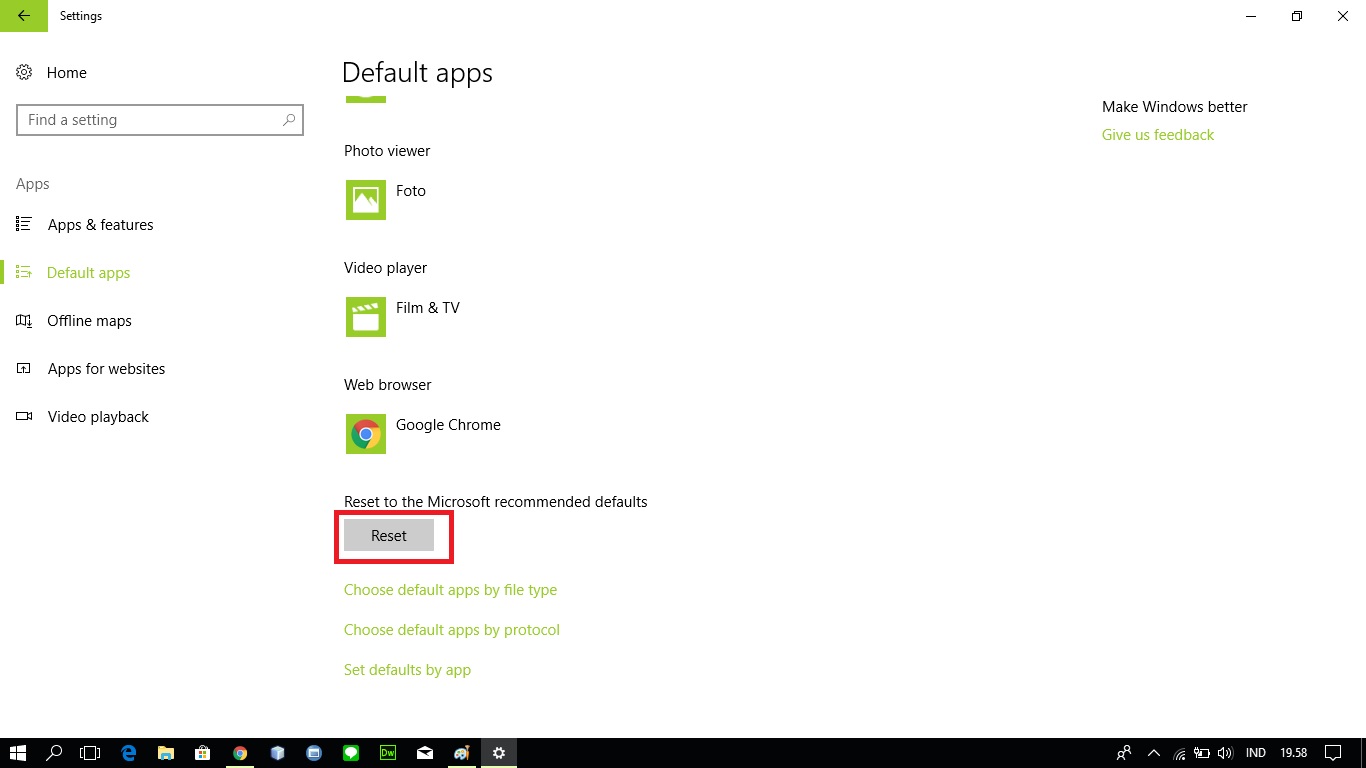Click the battery status icon
The image size is (1366, 768).
tap(1202, 753)
